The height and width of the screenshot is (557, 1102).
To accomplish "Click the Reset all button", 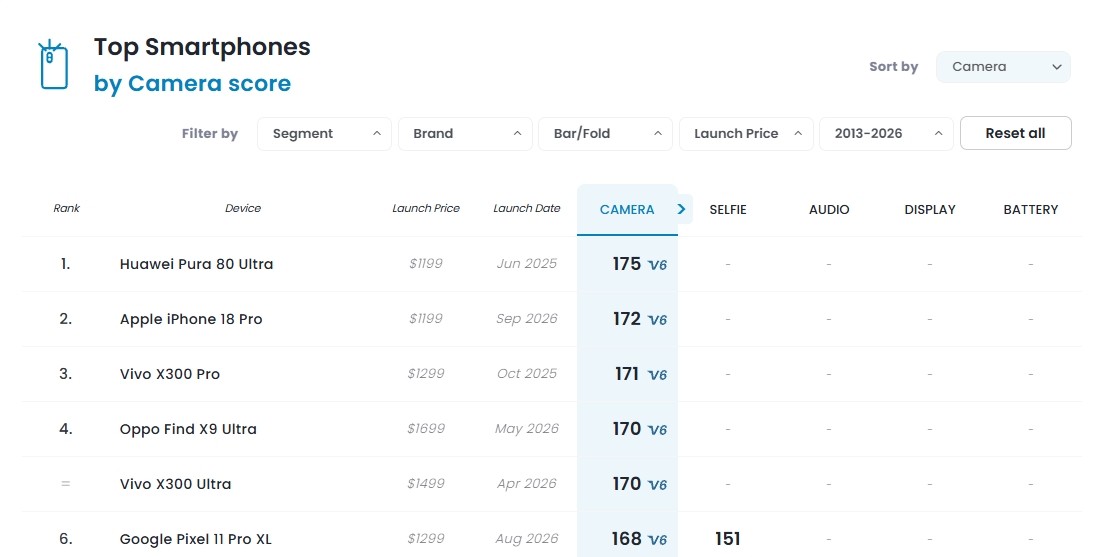I will [x=1016, y=133].
